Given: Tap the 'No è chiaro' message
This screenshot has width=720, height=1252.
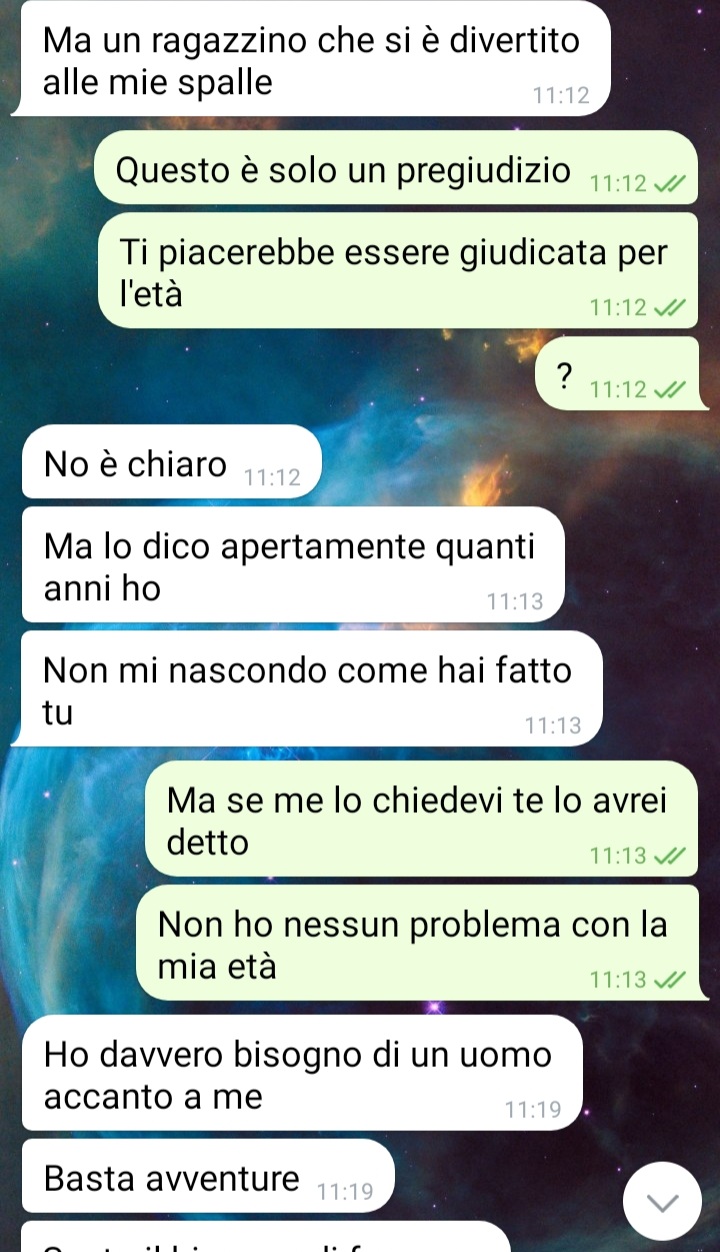Looking at the screenshot, I should 169,461.
